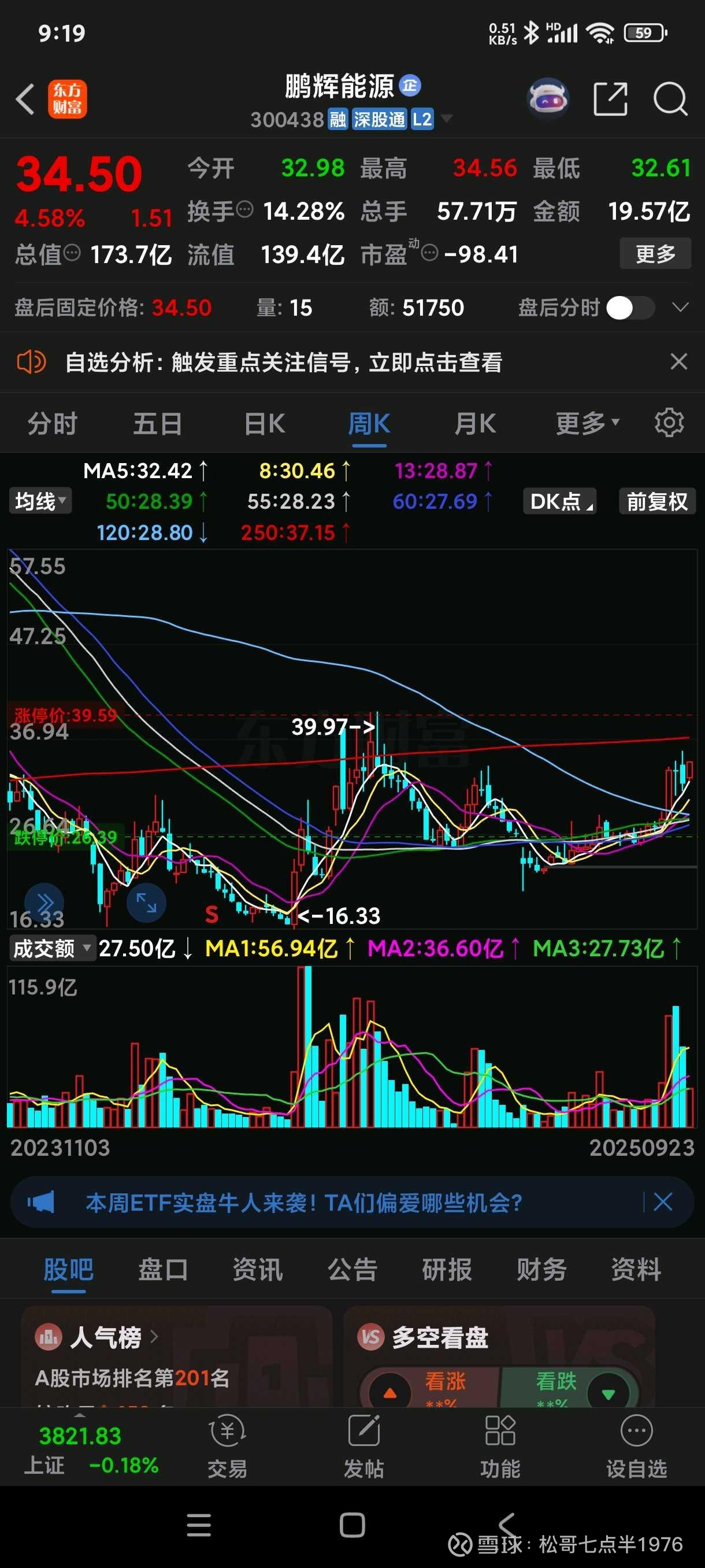Switch to 五日 tab
The width and height of the screenshot is (705, 1568).
tap(158, 423)
